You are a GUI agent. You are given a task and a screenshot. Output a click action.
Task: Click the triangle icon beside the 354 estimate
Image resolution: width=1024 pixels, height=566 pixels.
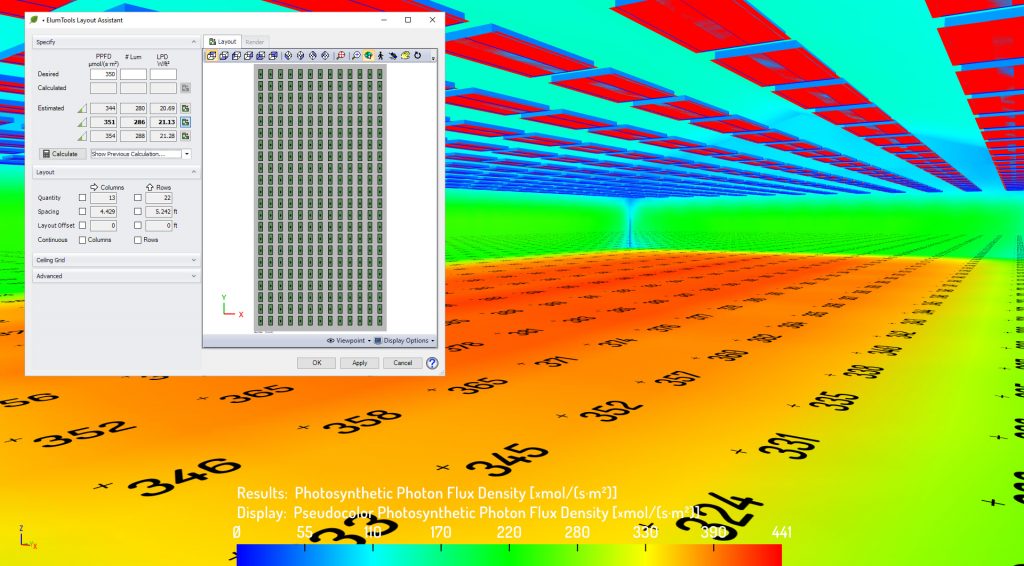coord(82,136)
